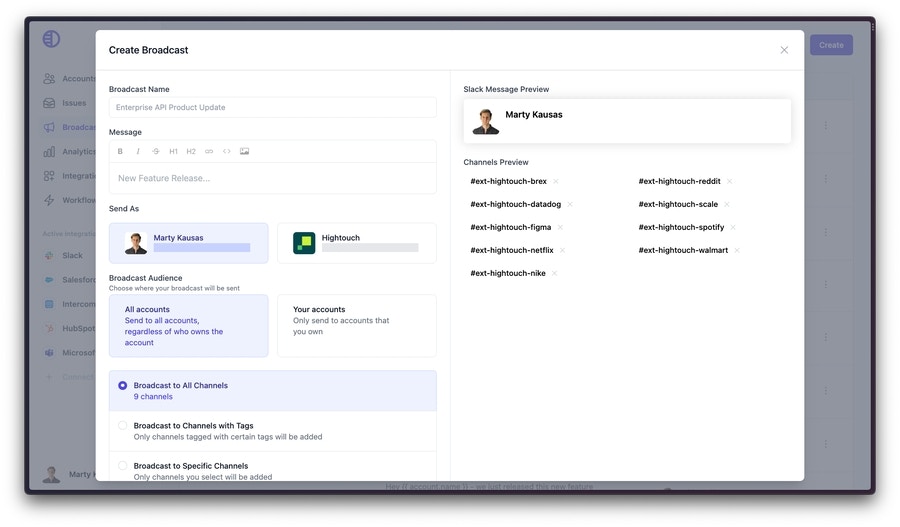Screen dimensions: 900x527
Task: Click Marty Kausas avatar in Slack preview
Action: tap(486, 122)
